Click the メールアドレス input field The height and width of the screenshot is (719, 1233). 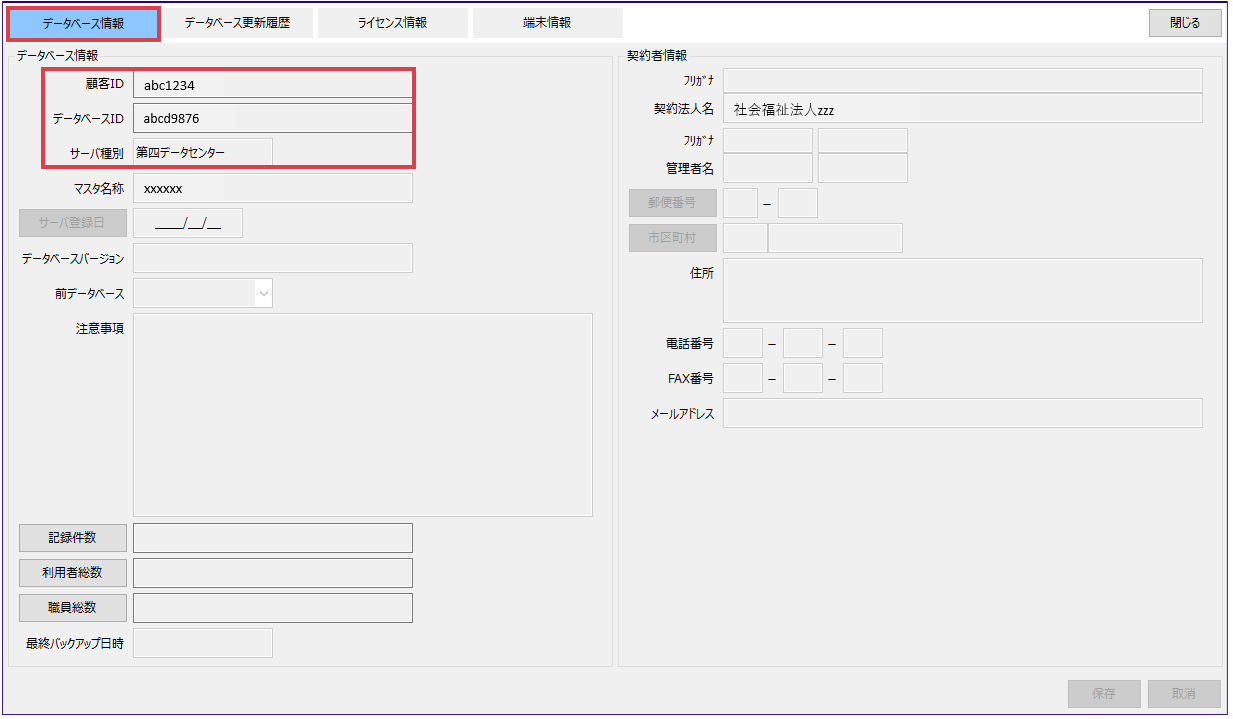[x=962, y=413]
